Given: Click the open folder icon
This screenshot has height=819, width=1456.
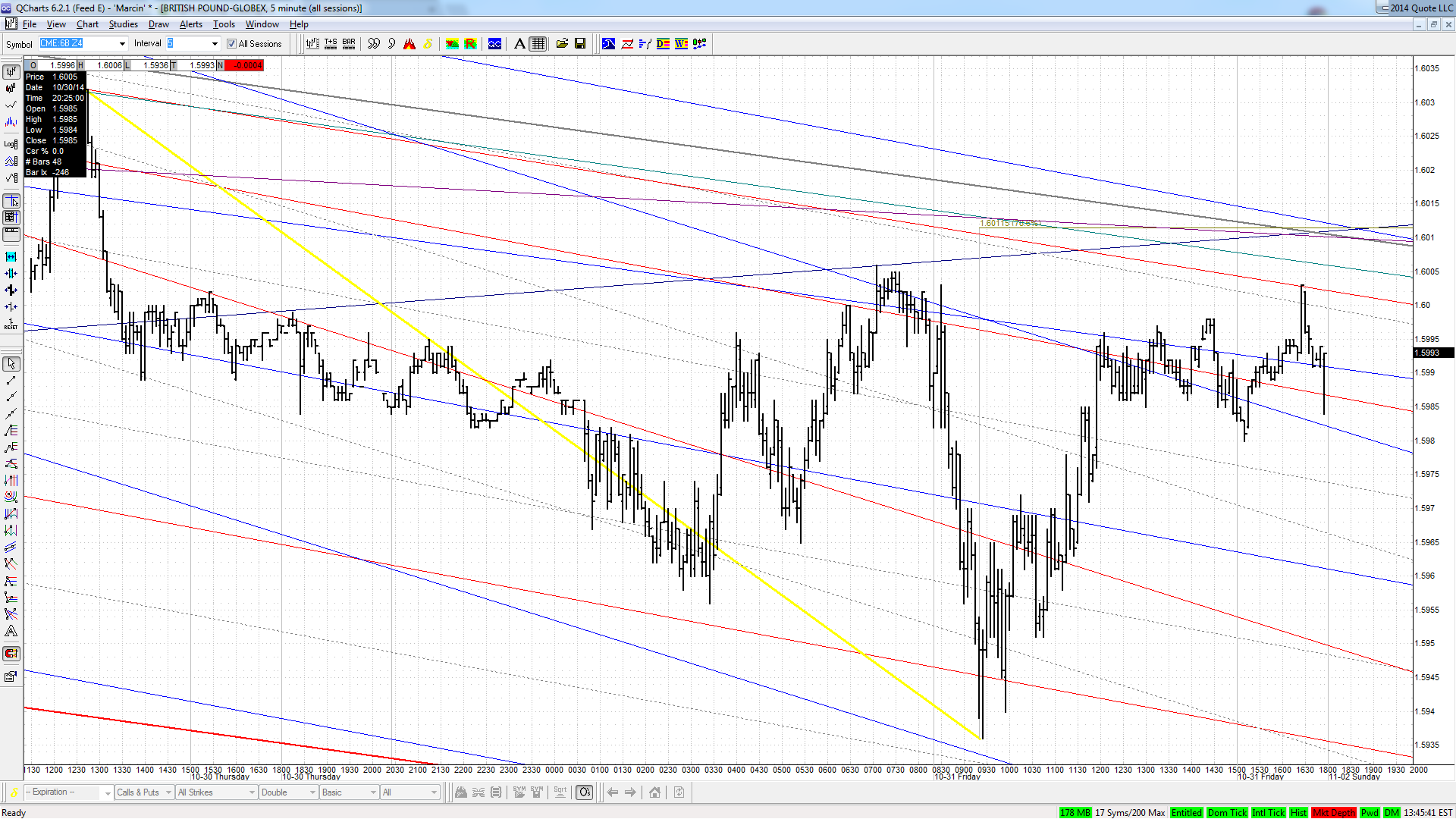Looking at the screenshot, I should 562,44.
